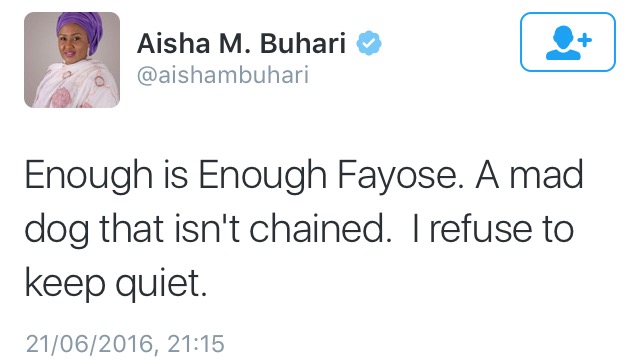Click the 21:15 time in timestamp
Viewport: 635px width, 364px height.
pos(196,344)
